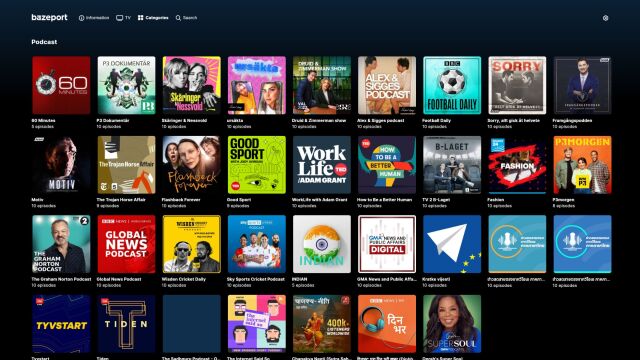Open the settings gear icon

click(605, 18)
